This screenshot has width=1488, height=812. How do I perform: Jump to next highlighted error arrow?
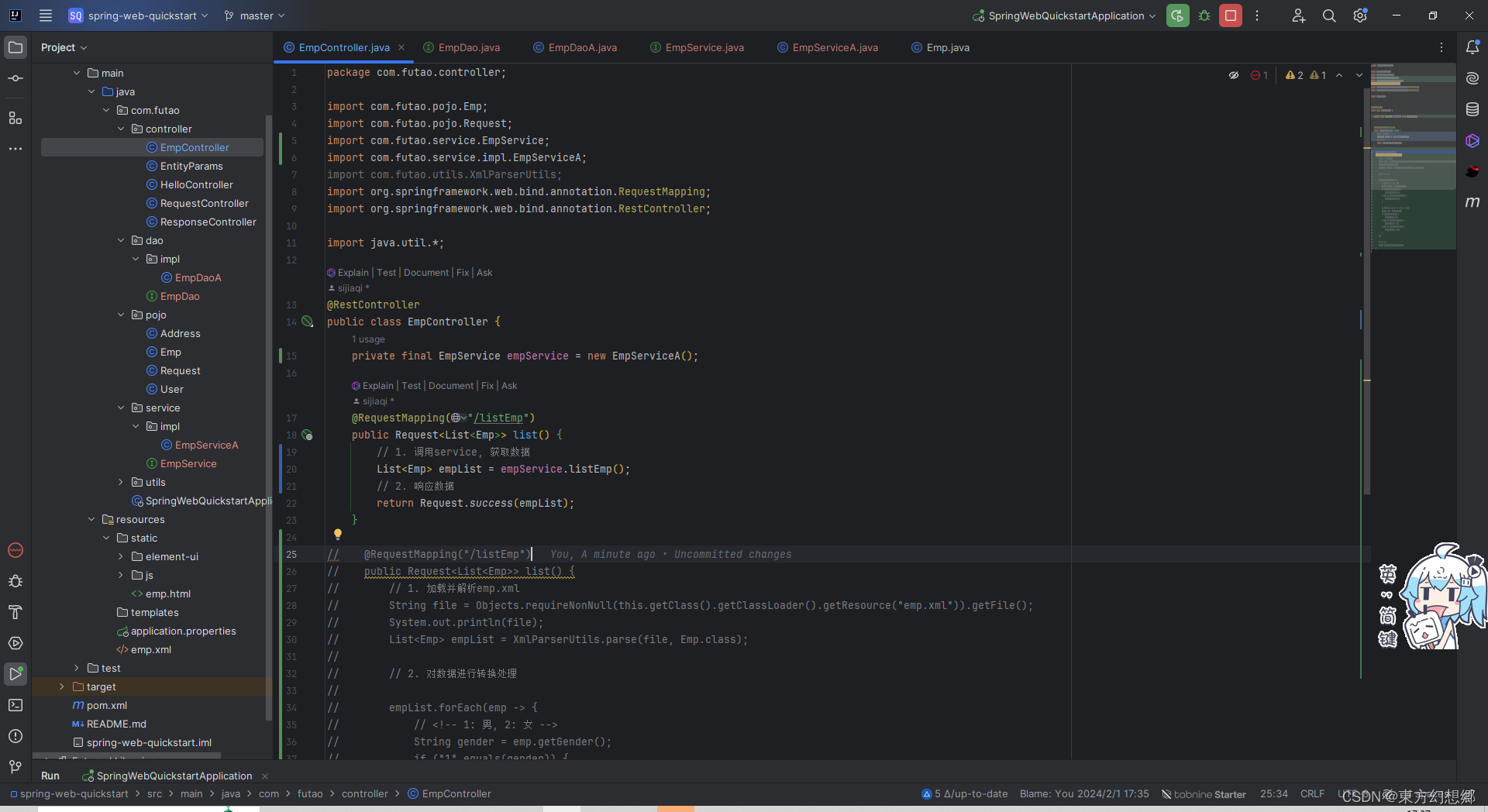click(1359, 75)
